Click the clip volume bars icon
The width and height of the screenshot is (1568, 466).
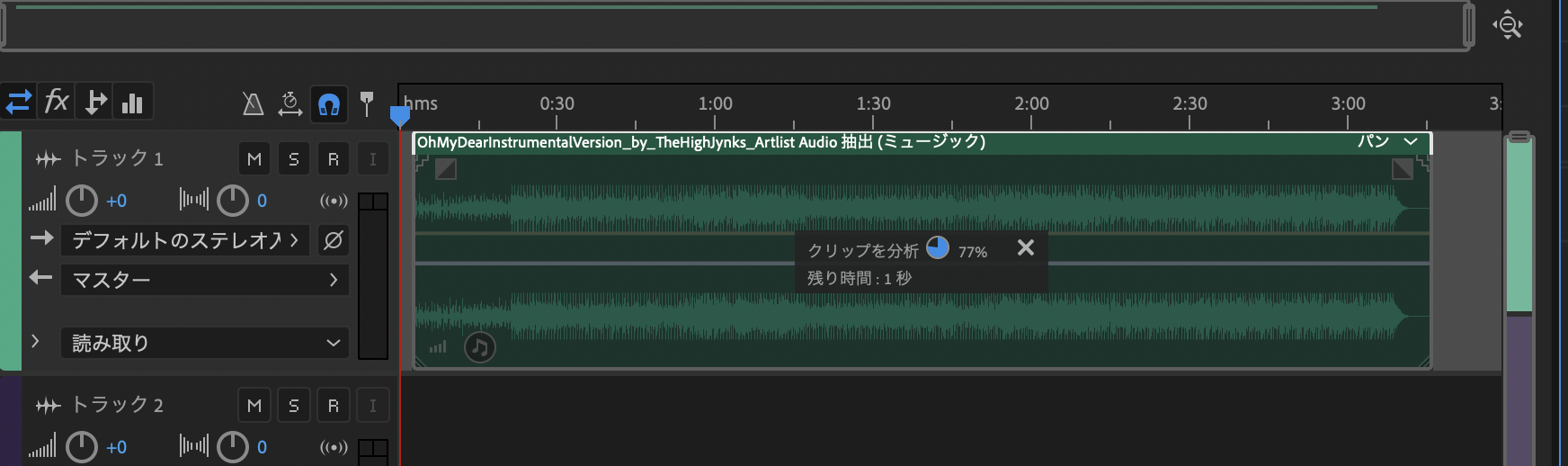[438, 346]
